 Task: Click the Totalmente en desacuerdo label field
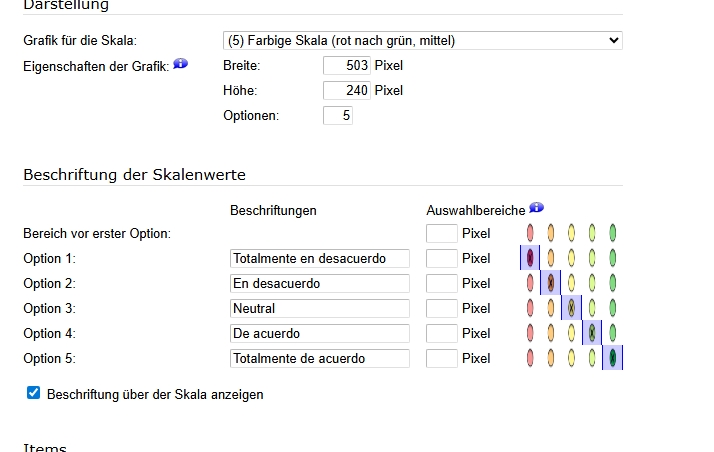(x=320, y=259)
